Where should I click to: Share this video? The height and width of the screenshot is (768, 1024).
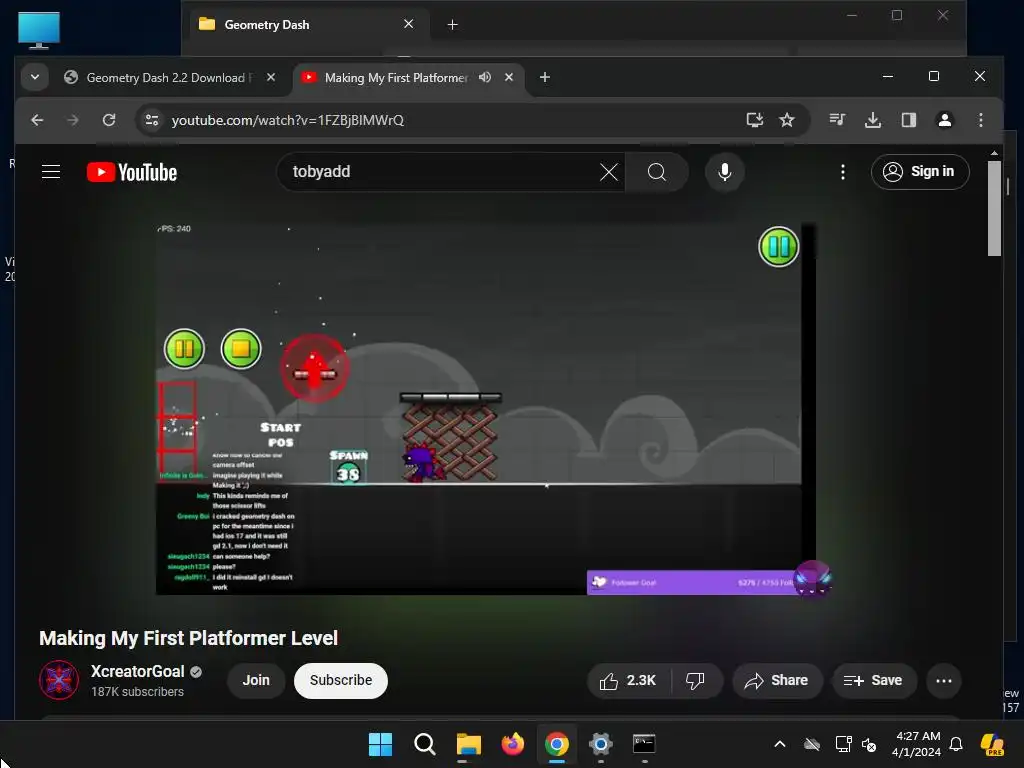(x=776, y=681)
